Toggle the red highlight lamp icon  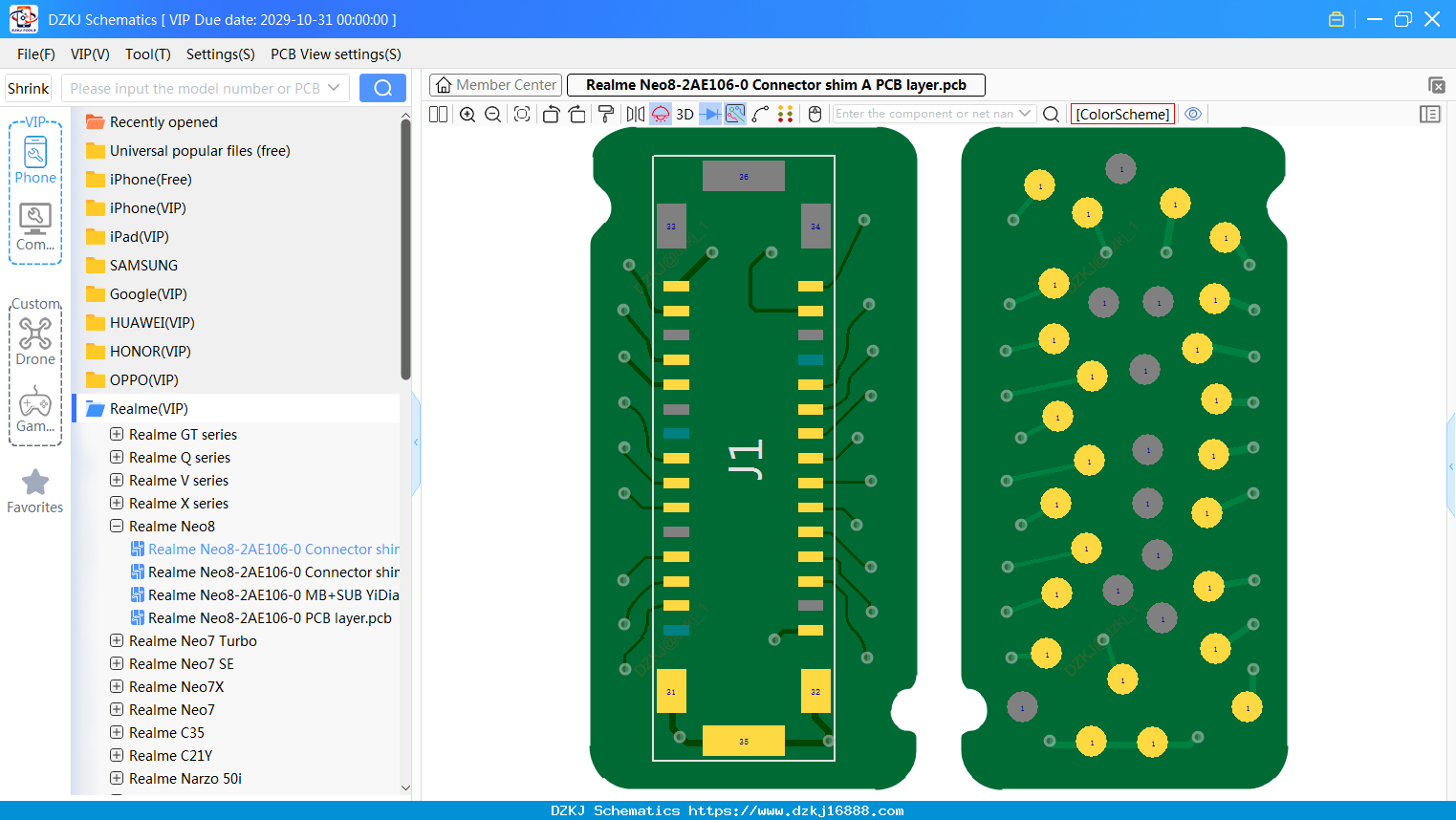click(x=661, y=114)
